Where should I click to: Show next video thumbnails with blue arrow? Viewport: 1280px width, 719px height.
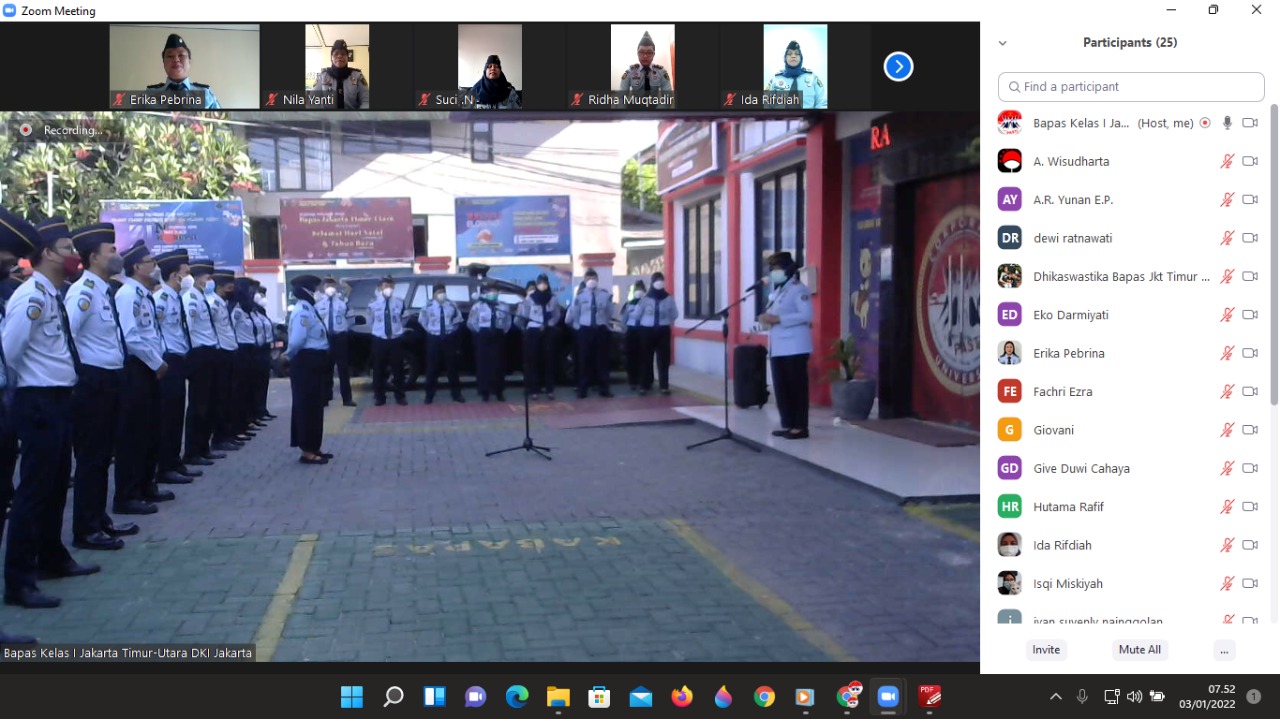coord(898,67)
